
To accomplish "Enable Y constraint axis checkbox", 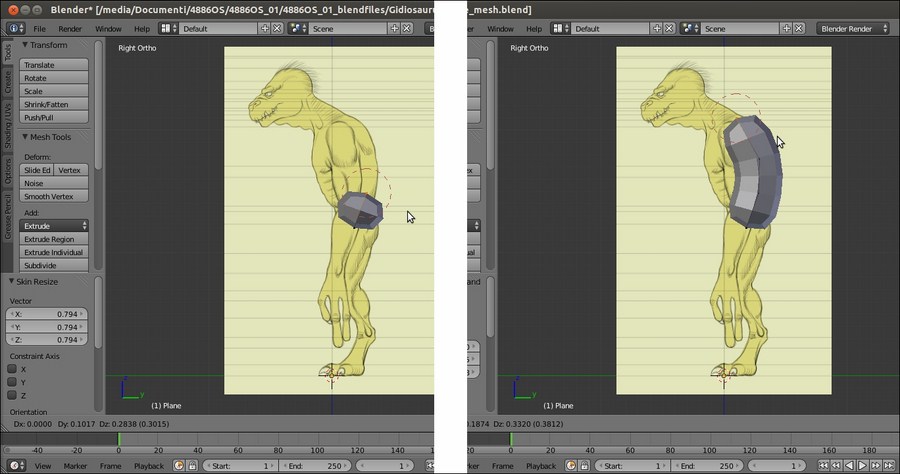I will (12, 382).
